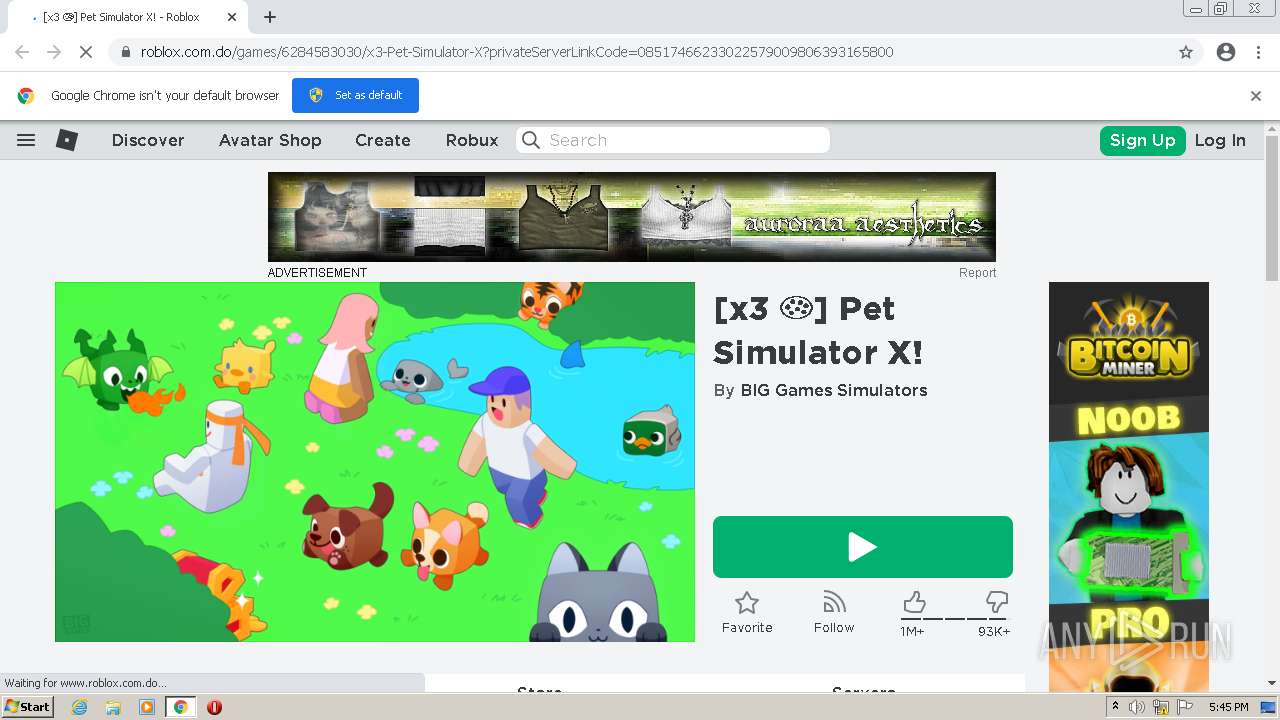Open the Bitcoin Miner side advertisement
Viewport: 1280px width, 720px height.
pyautogui.click(x=1129, y=487)
